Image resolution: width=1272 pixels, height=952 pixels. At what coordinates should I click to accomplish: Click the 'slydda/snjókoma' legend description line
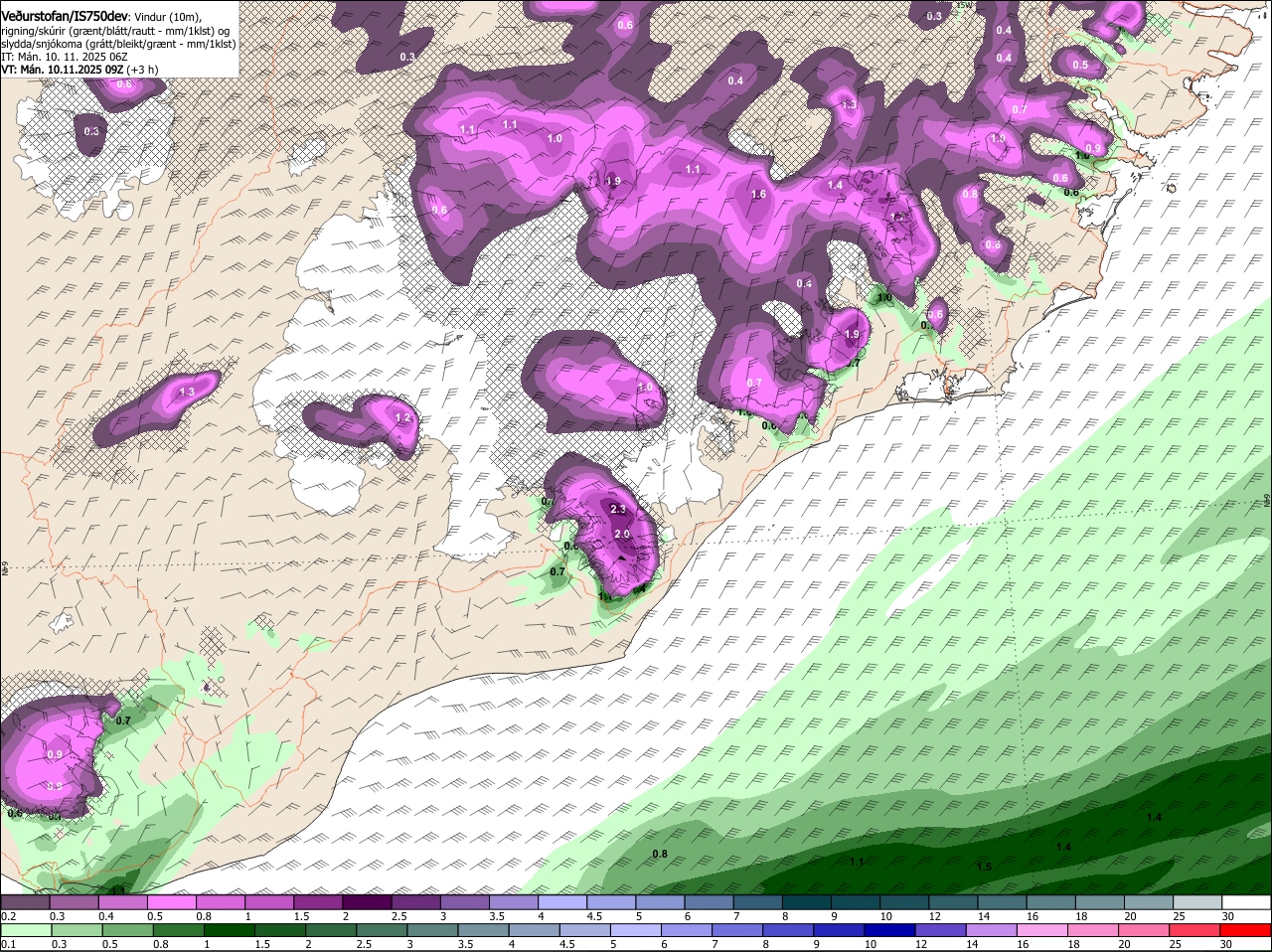click(x=117, y=44)
